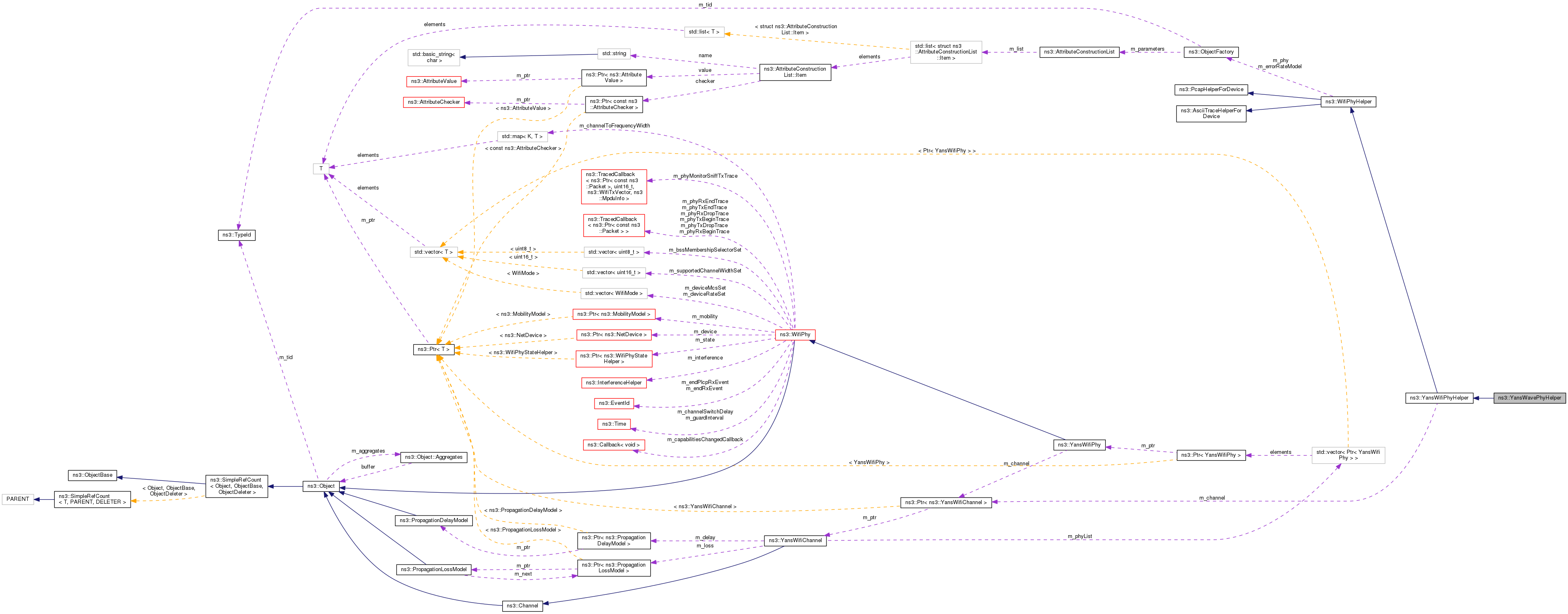Click ns3::AttributeConstructionList node
Screen dimensions: 1568x614
1079,52
